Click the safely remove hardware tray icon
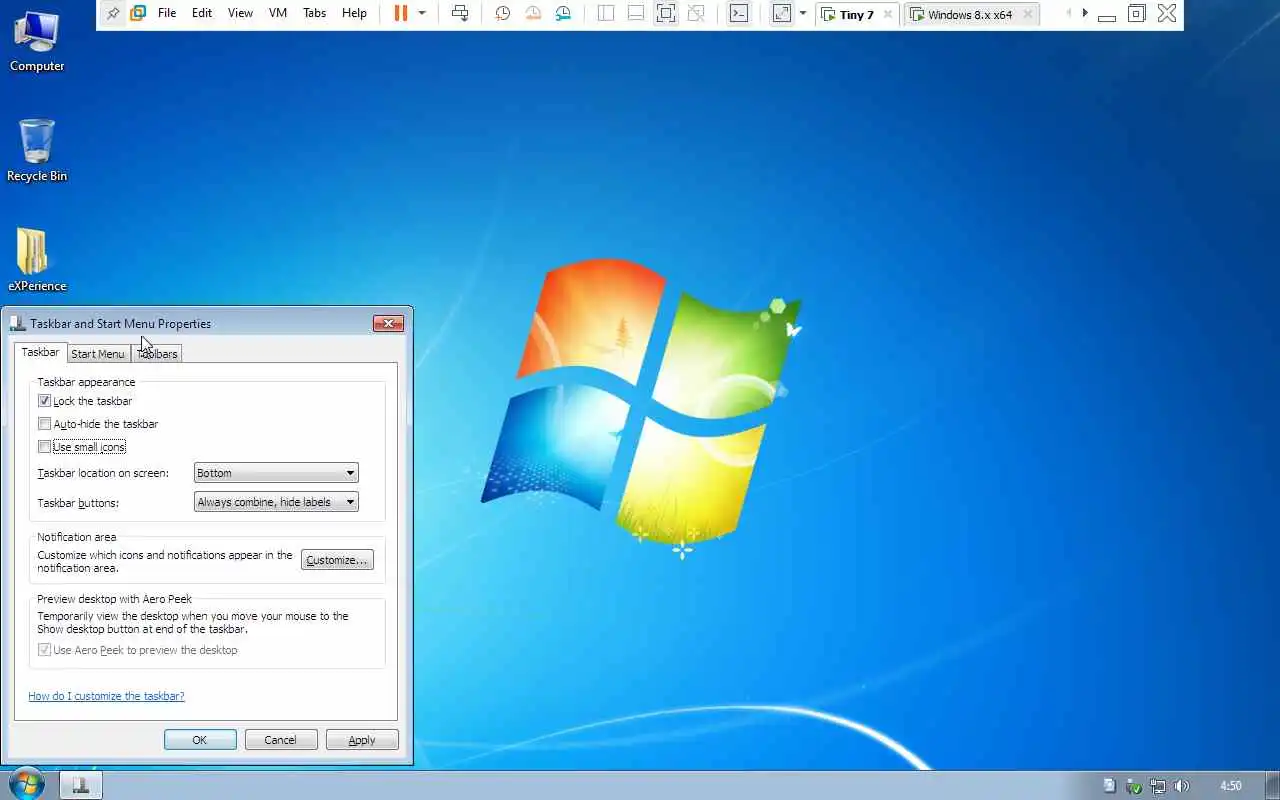The height and width of the screenshot is (800, 1280). [1134, 786]
